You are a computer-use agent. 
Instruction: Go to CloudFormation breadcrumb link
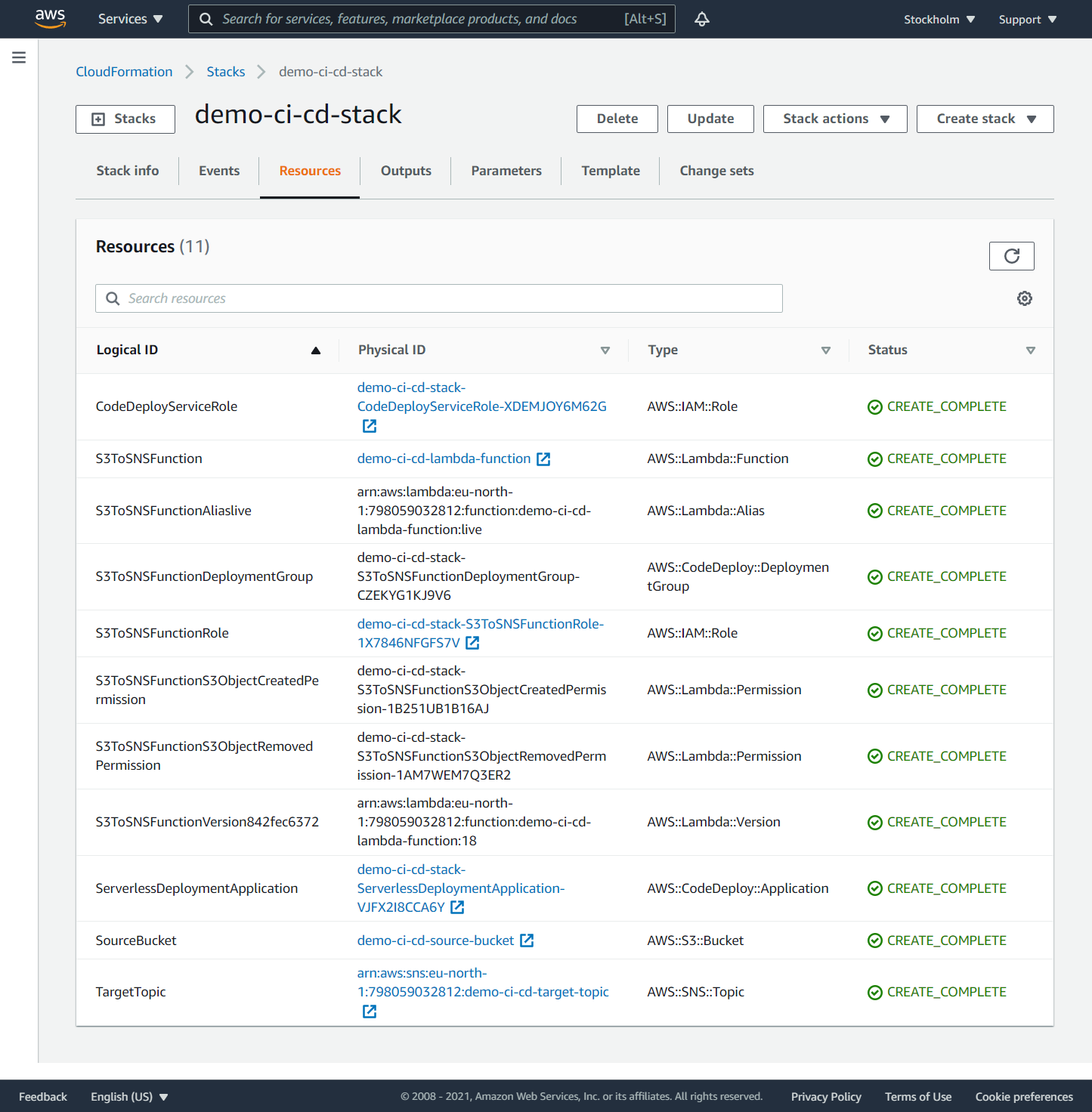coord(124,72)
